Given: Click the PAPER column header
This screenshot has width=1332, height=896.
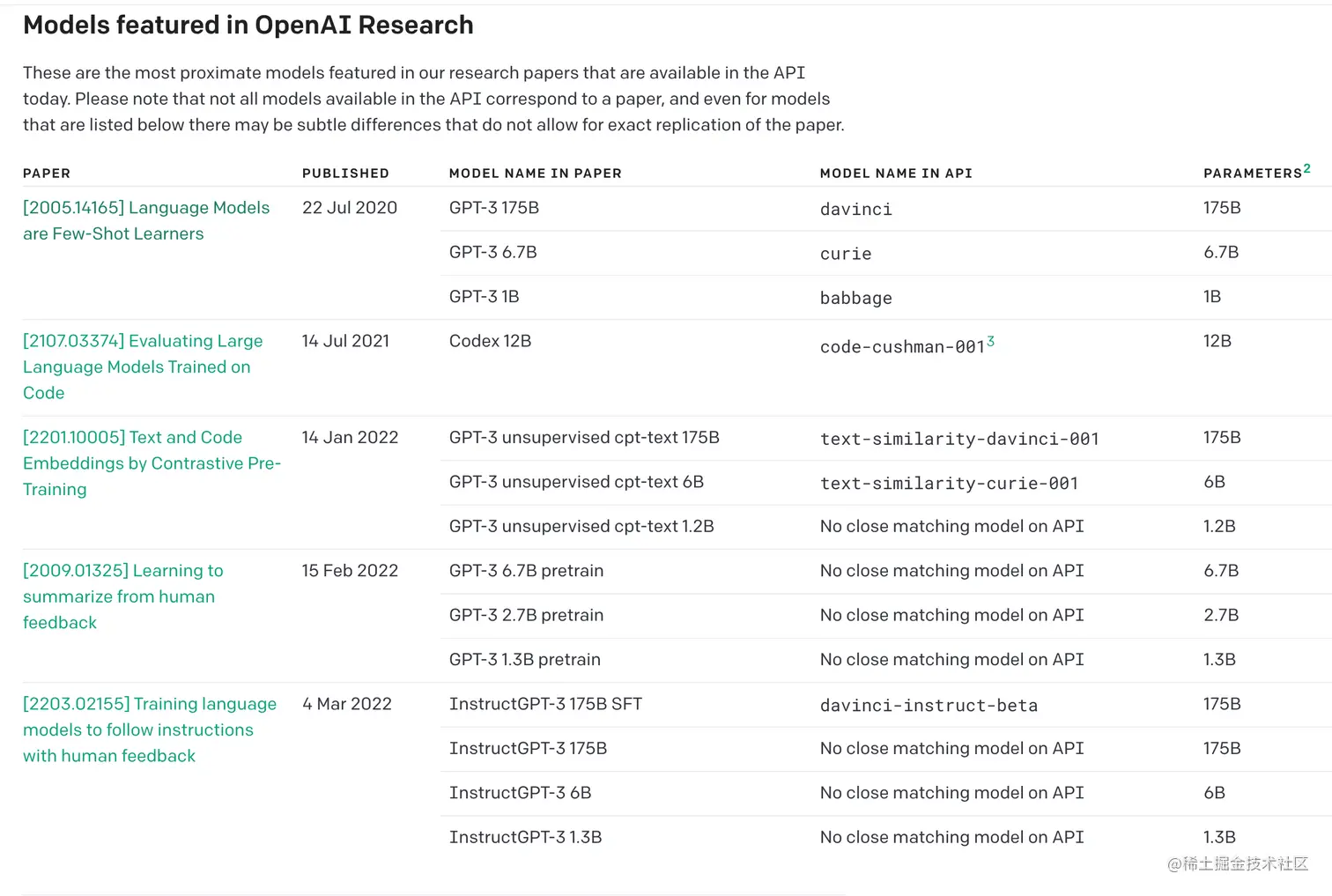Looking at the screenshot, I should (x=47, y=174).
